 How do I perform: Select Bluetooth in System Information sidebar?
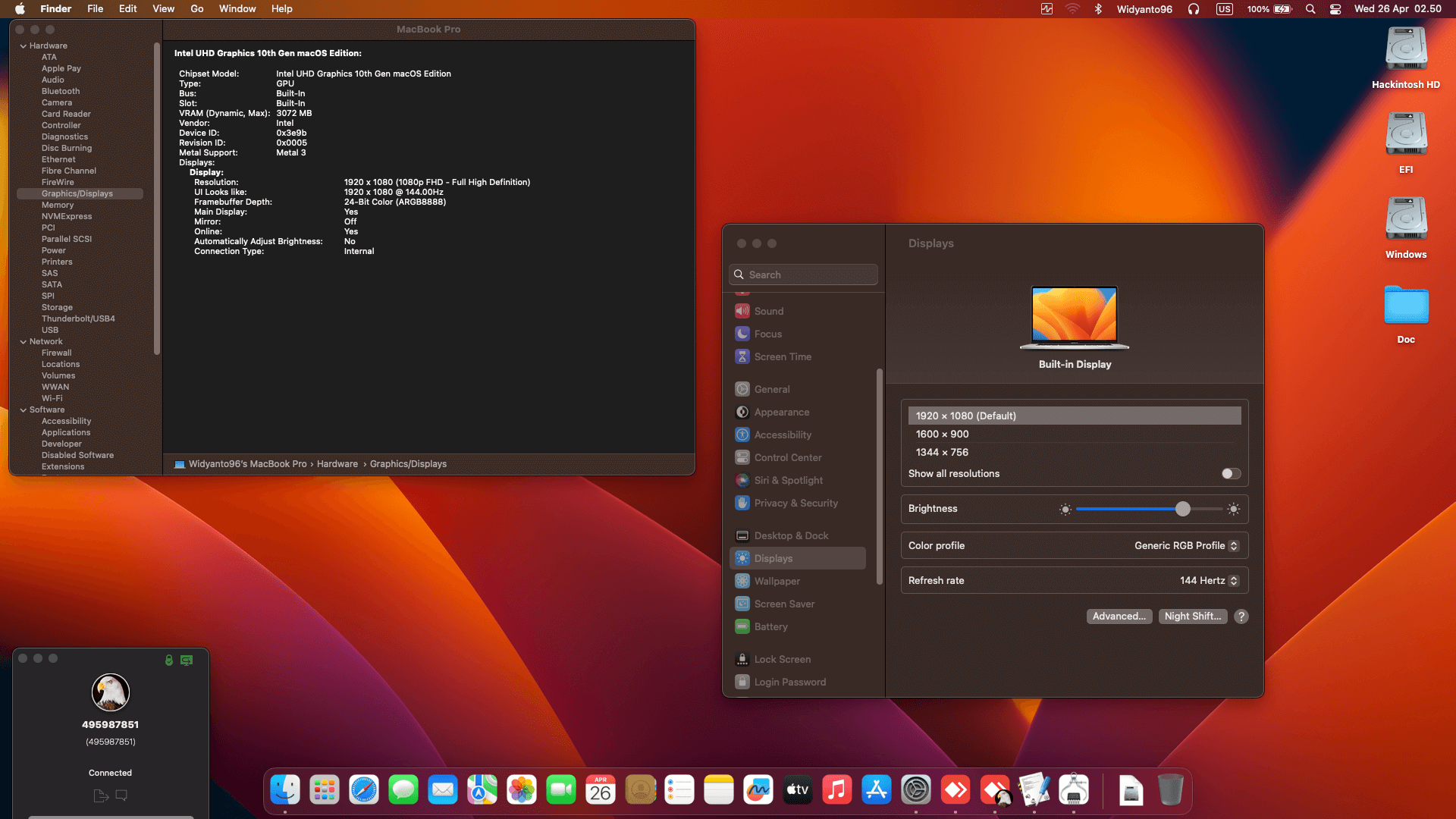(61, 92)
